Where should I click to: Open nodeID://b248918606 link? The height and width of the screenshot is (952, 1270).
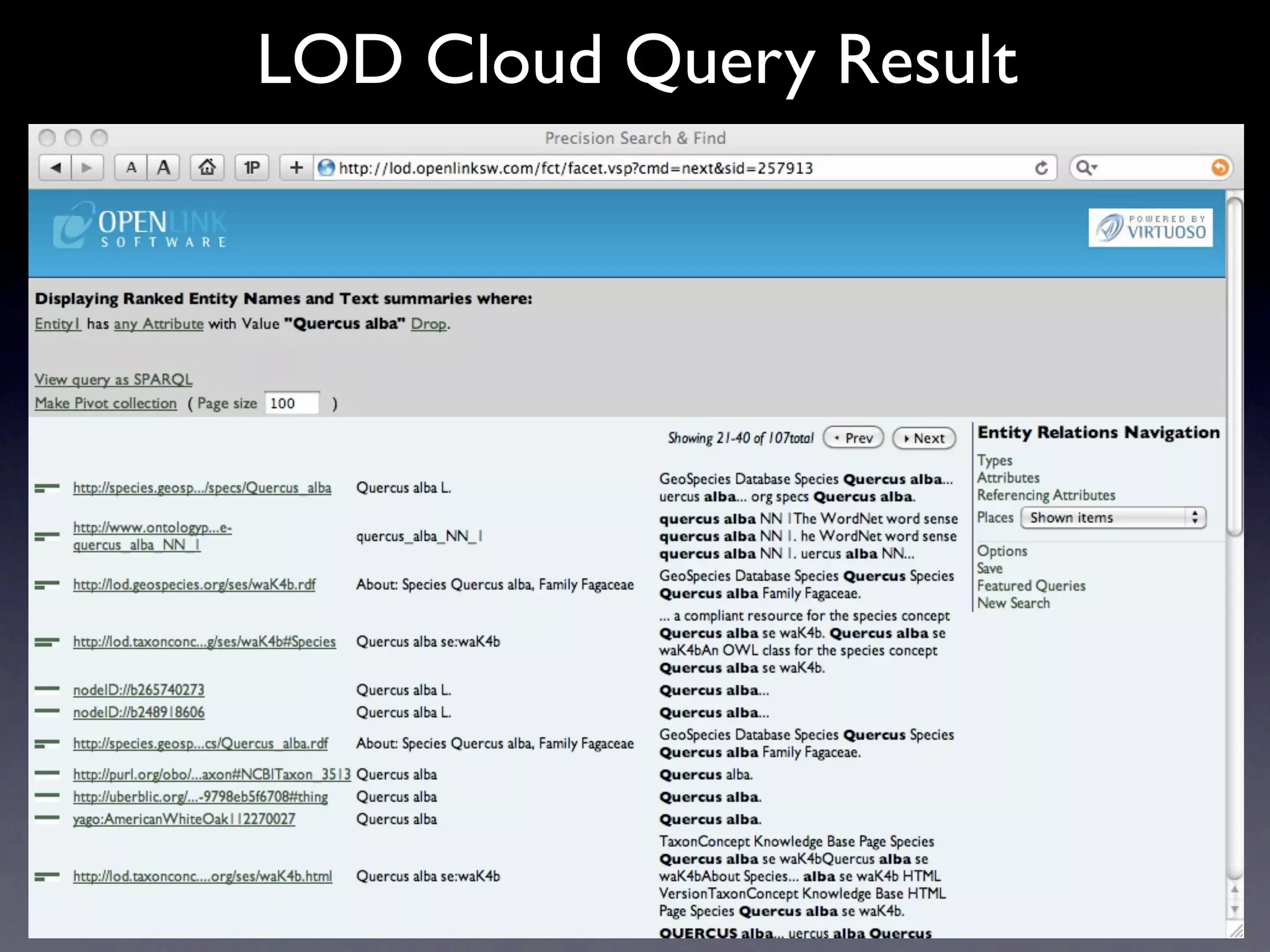[x=138, y=712]
